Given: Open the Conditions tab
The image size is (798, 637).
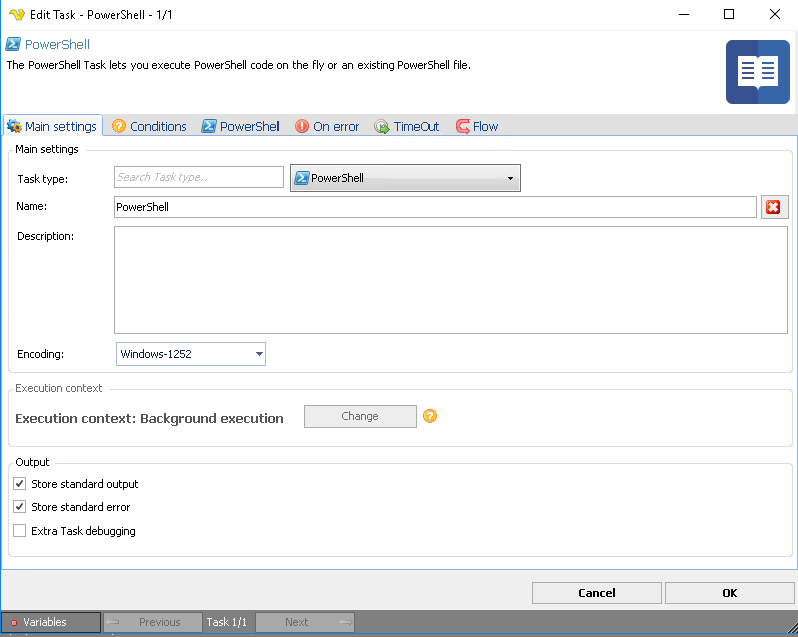Looking at the screenshot, I should [x=149, y=127].
